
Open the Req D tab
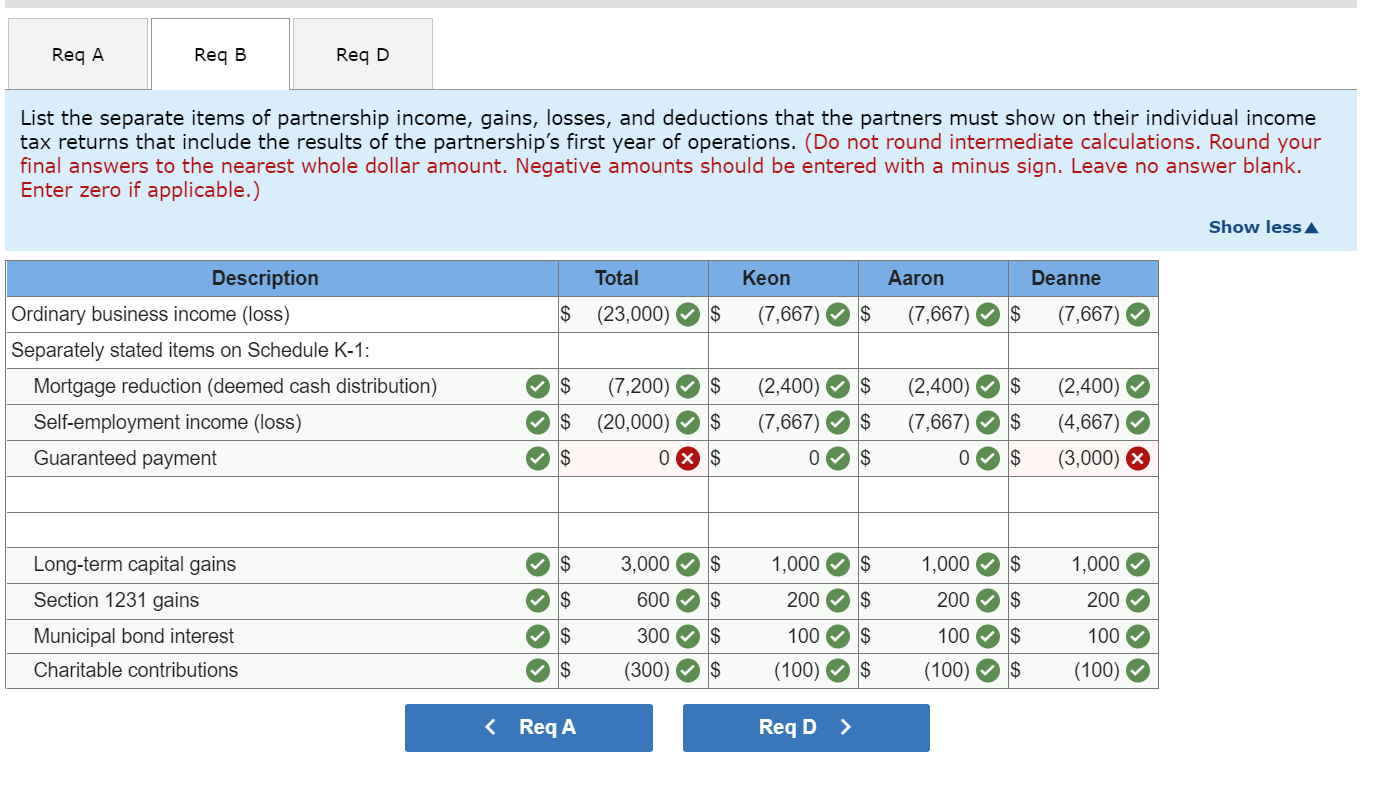tap(362, 54)
